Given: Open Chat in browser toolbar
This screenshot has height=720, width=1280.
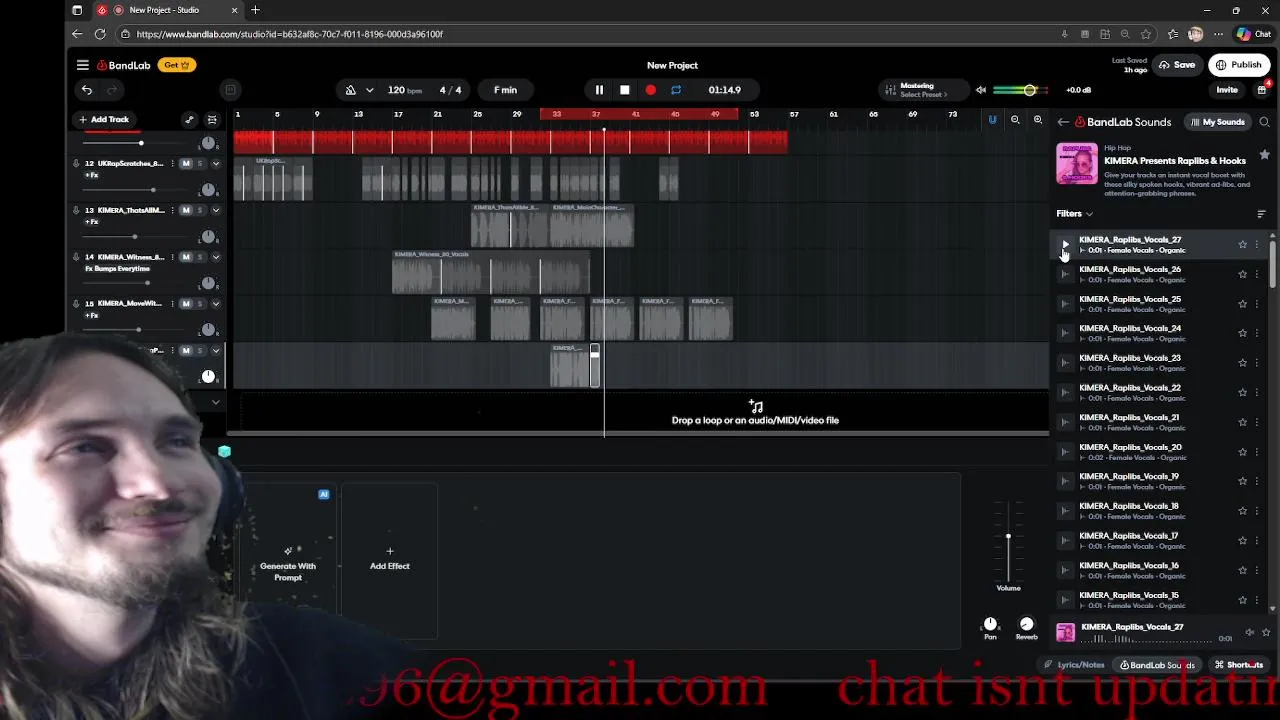Looking at the screenshot, I should [1254, 34].
